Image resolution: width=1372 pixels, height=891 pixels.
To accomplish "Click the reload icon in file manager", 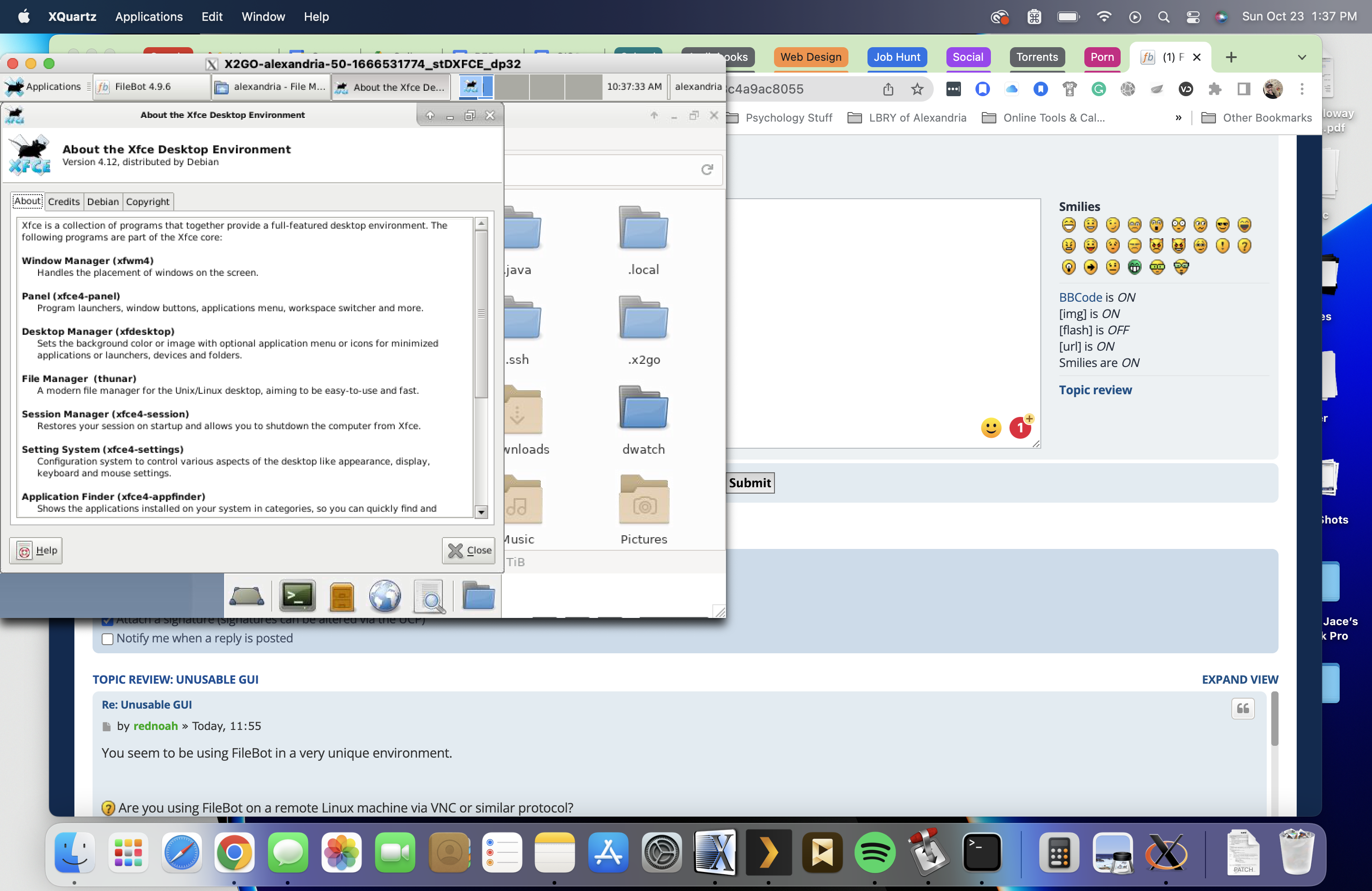I will (707, 169).
